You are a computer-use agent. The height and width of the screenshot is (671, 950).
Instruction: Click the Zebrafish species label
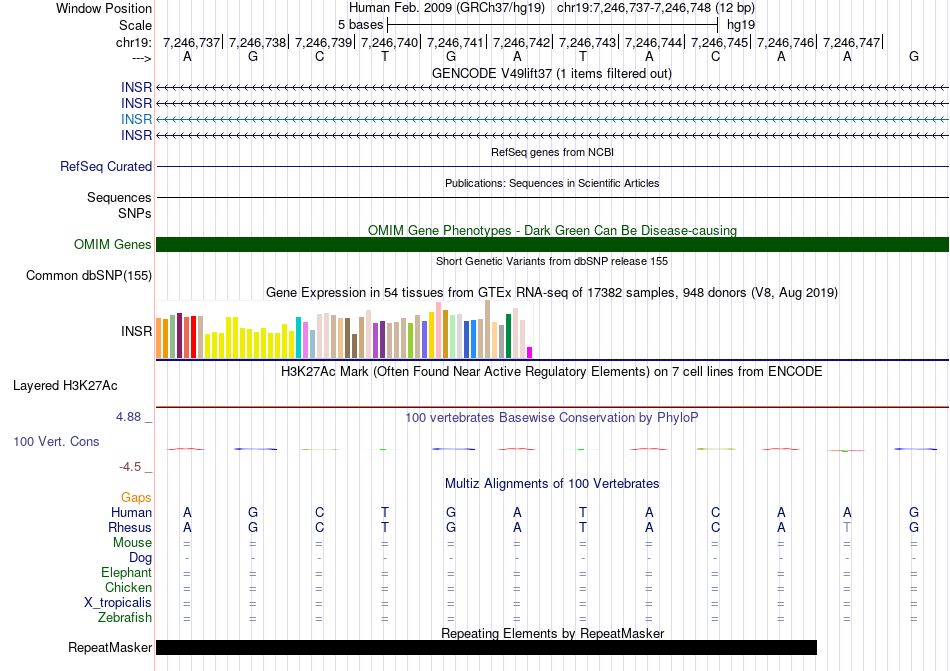point(124,618)
